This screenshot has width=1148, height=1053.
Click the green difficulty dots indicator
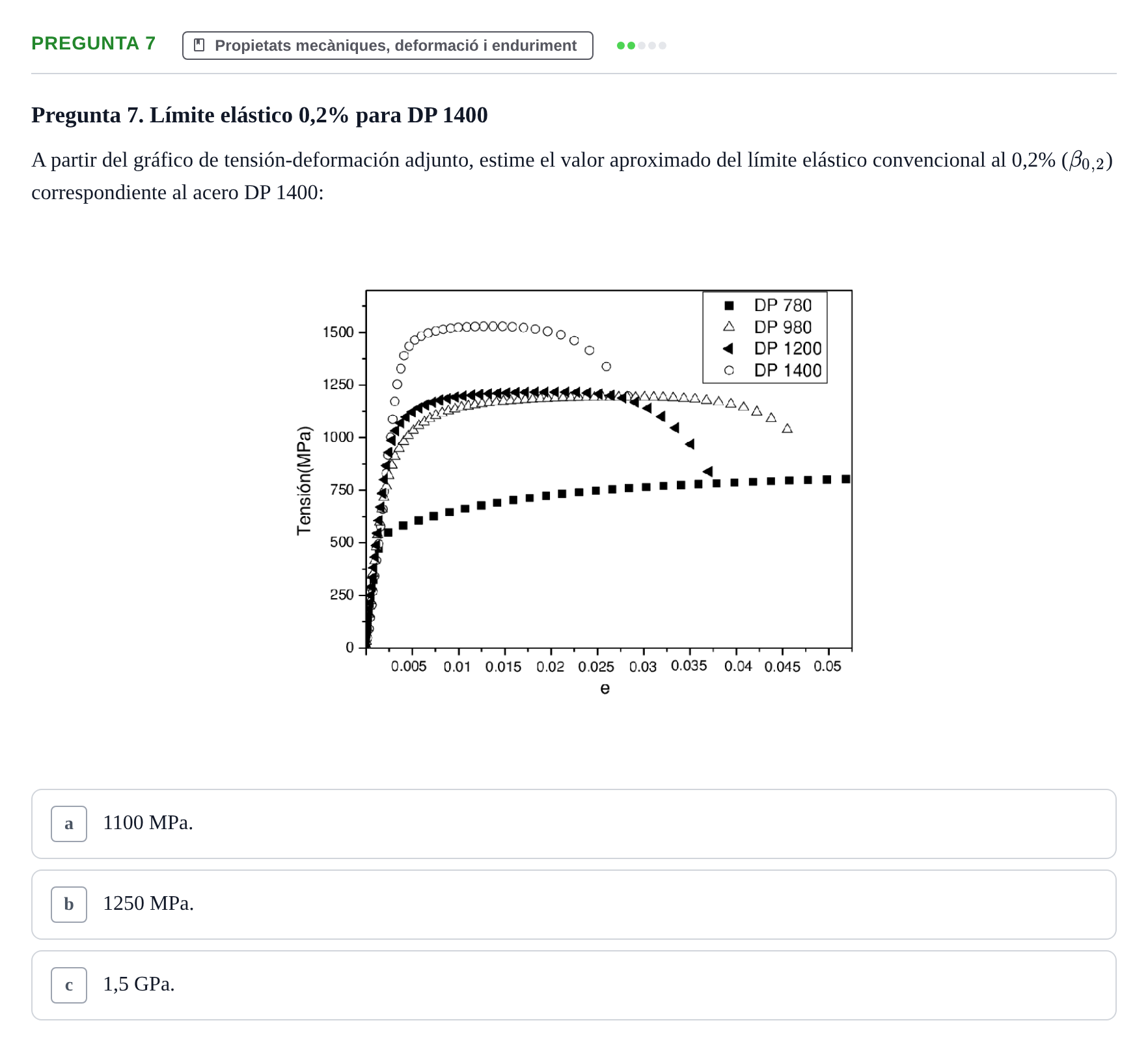(x=642, y=46)
